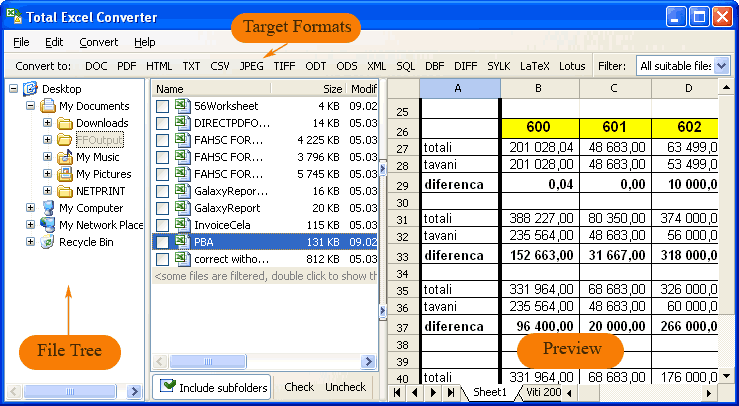The height and width of the screenshot is (406, 739).
Task: Click the My Documents folder icon
Action: [48, 106]
